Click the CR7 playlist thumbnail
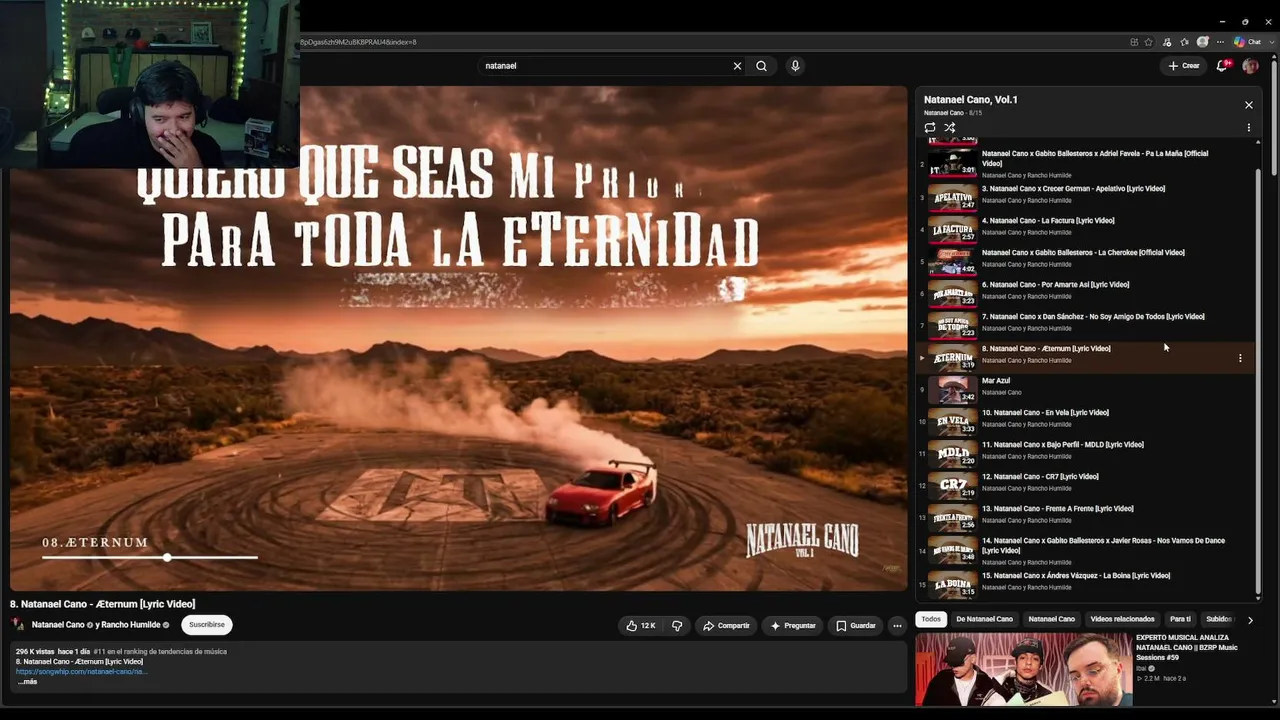 (x=953, y=485)
